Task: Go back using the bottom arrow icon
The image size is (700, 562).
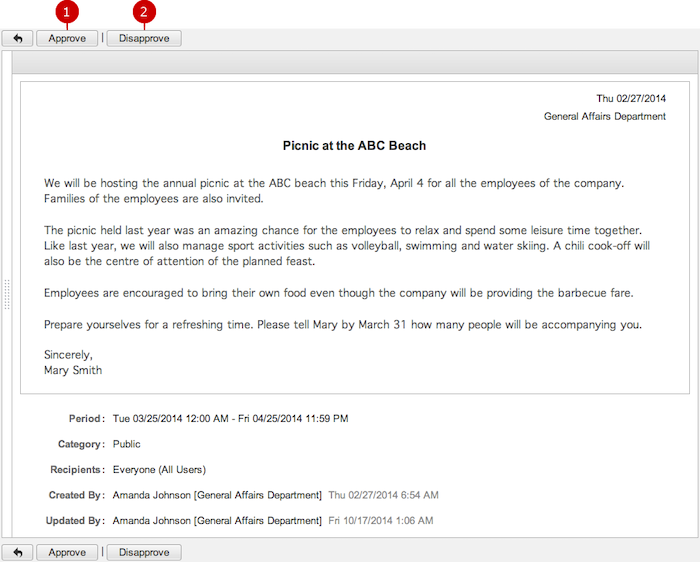Action: [17, 552]
